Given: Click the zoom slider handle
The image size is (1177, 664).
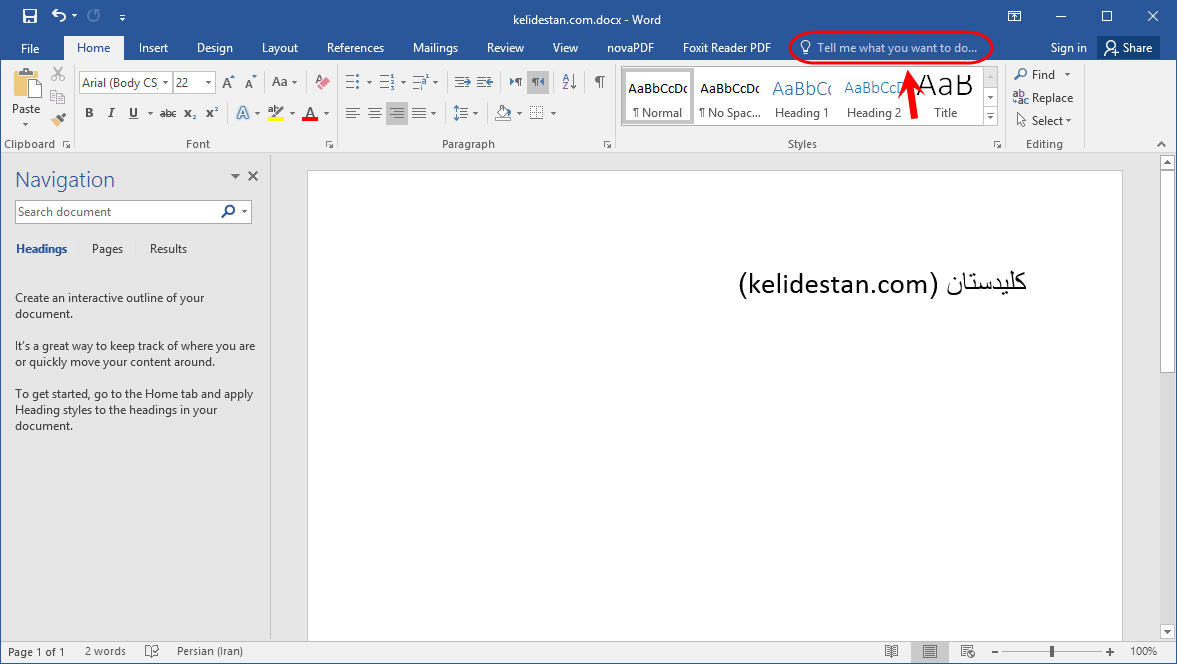Looking at the screenshot, I should pos(1052,652).
